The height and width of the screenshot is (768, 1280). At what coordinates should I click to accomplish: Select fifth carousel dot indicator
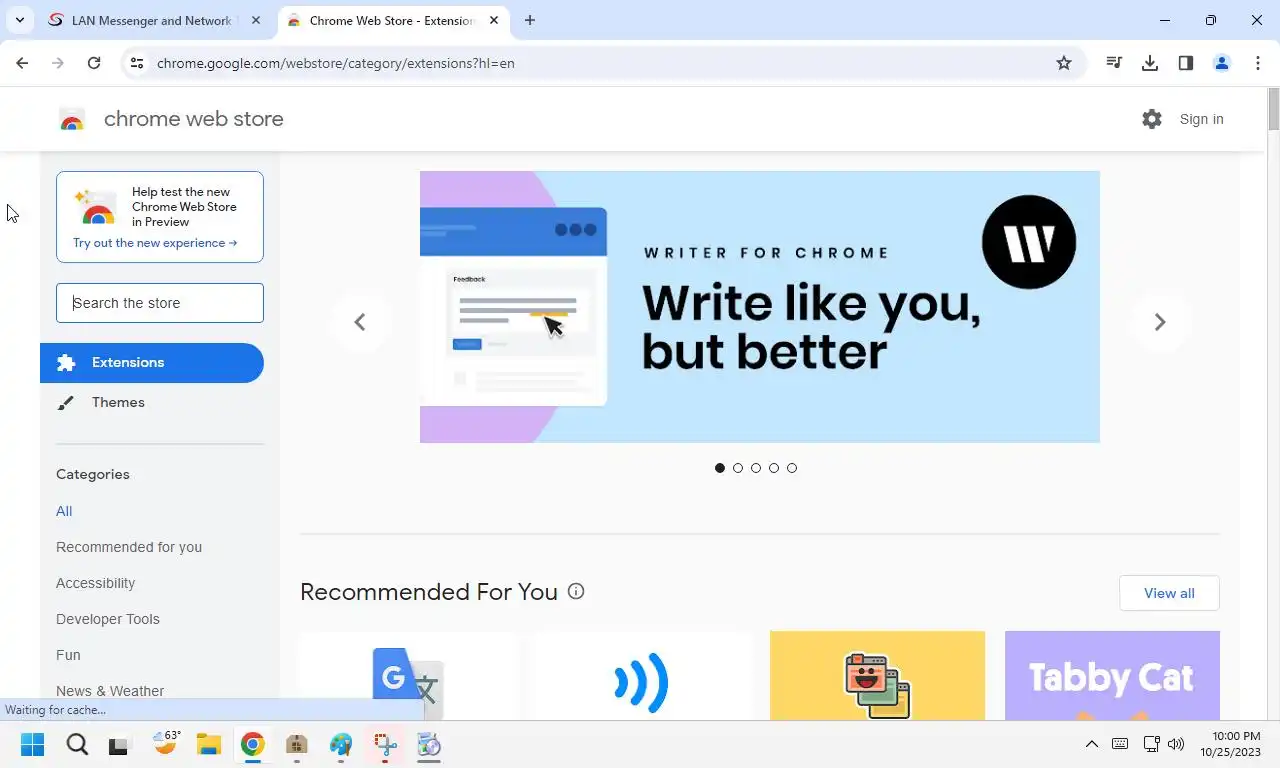pos(792,468)
